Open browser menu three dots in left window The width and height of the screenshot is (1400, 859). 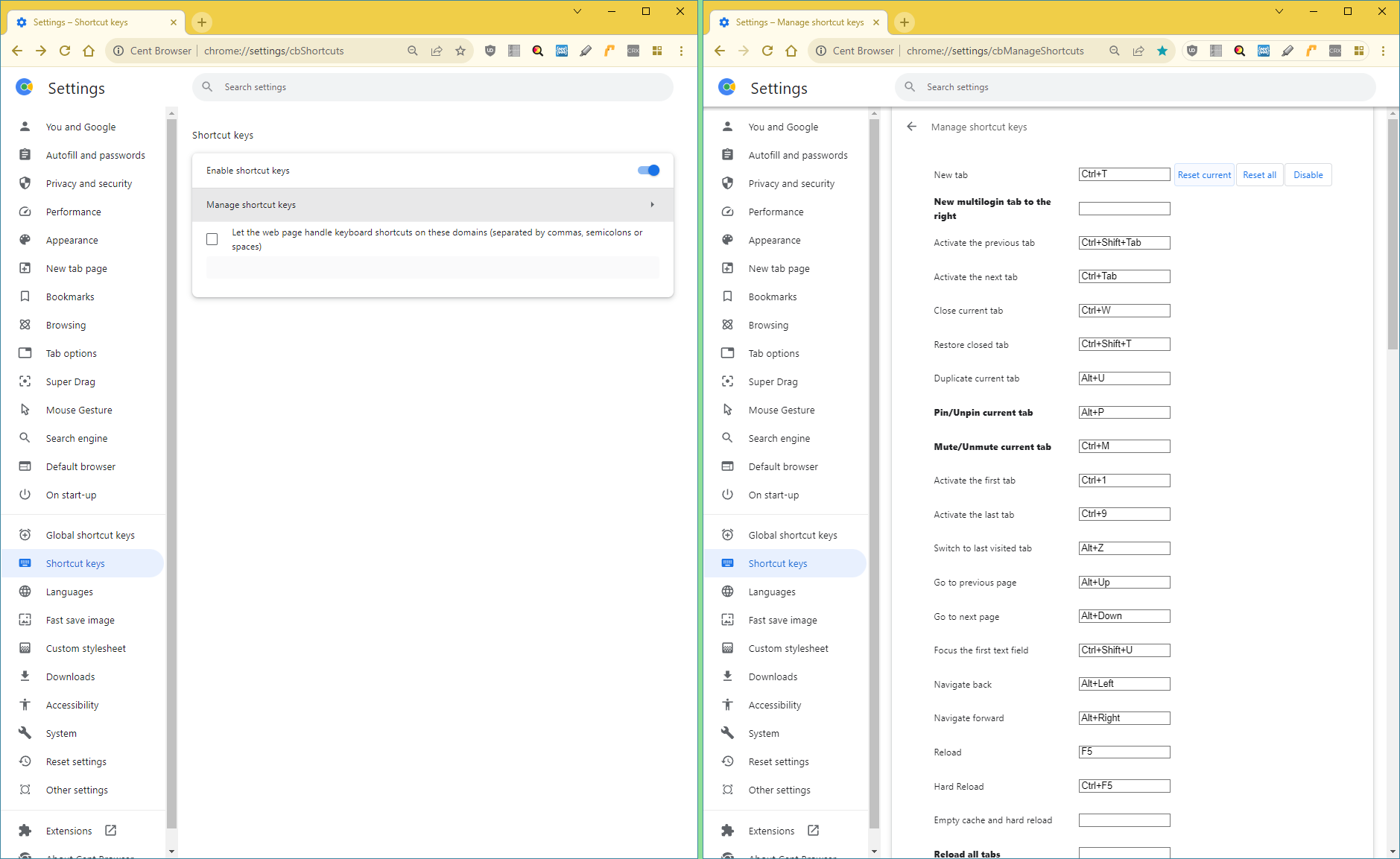pyautogui.click(x=681, y=51)
